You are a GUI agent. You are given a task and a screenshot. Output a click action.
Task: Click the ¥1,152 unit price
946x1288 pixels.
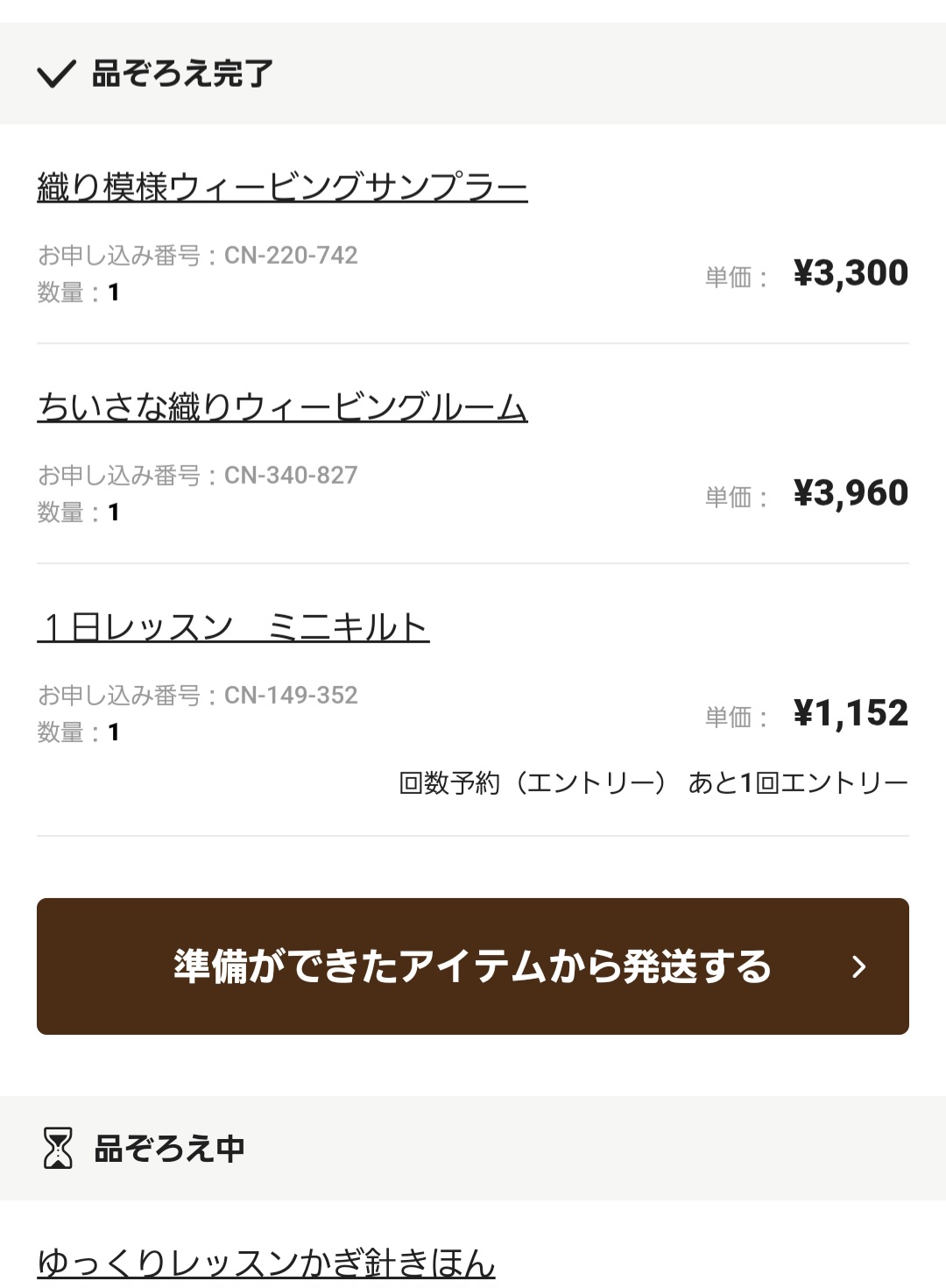[x=851, y=713]
